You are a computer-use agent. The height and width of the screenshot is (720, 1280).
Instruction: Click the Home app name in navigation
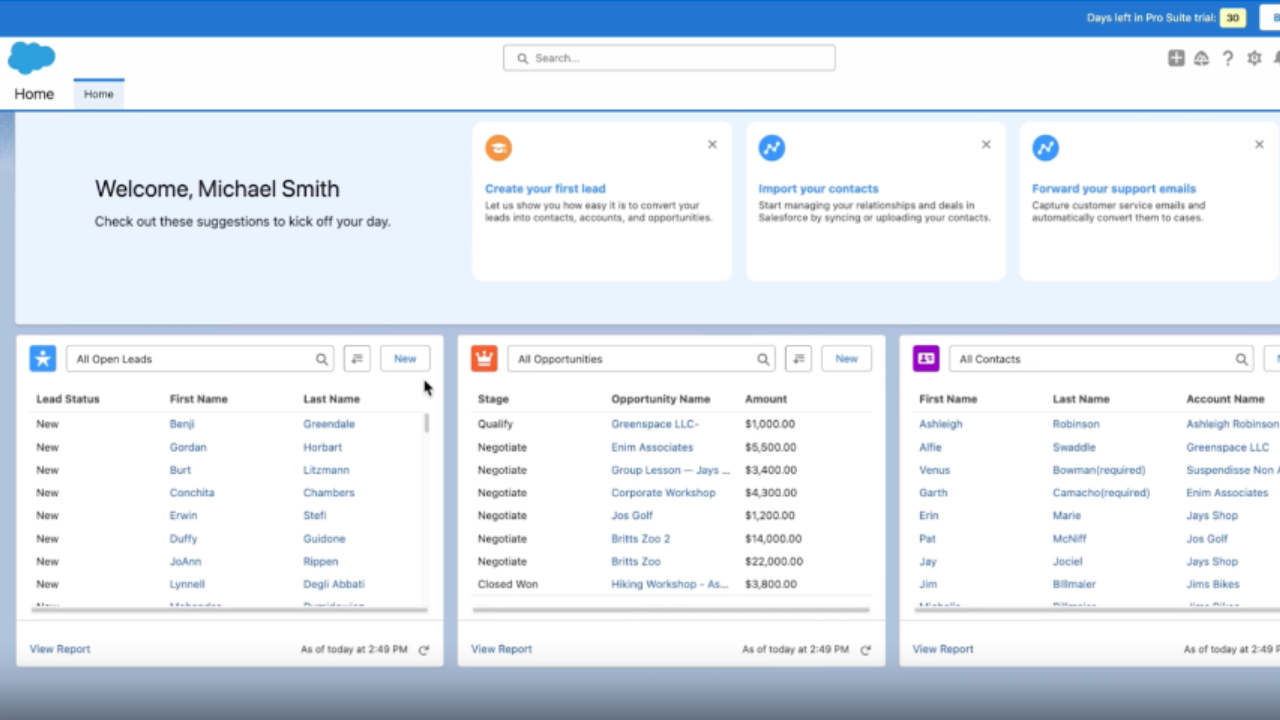pyautogui.click(x=33, y=93)
